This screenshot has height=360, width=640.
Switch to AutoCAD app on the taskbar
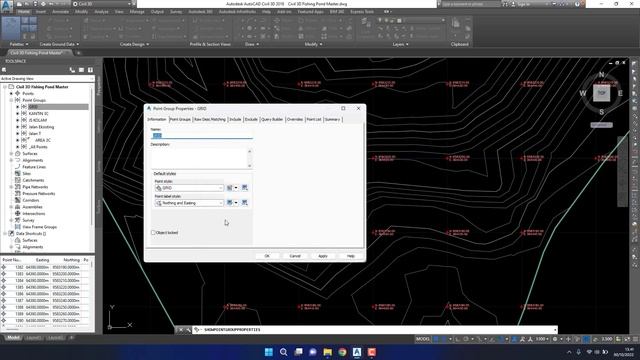pyautogui.click(x=357, y=352)
